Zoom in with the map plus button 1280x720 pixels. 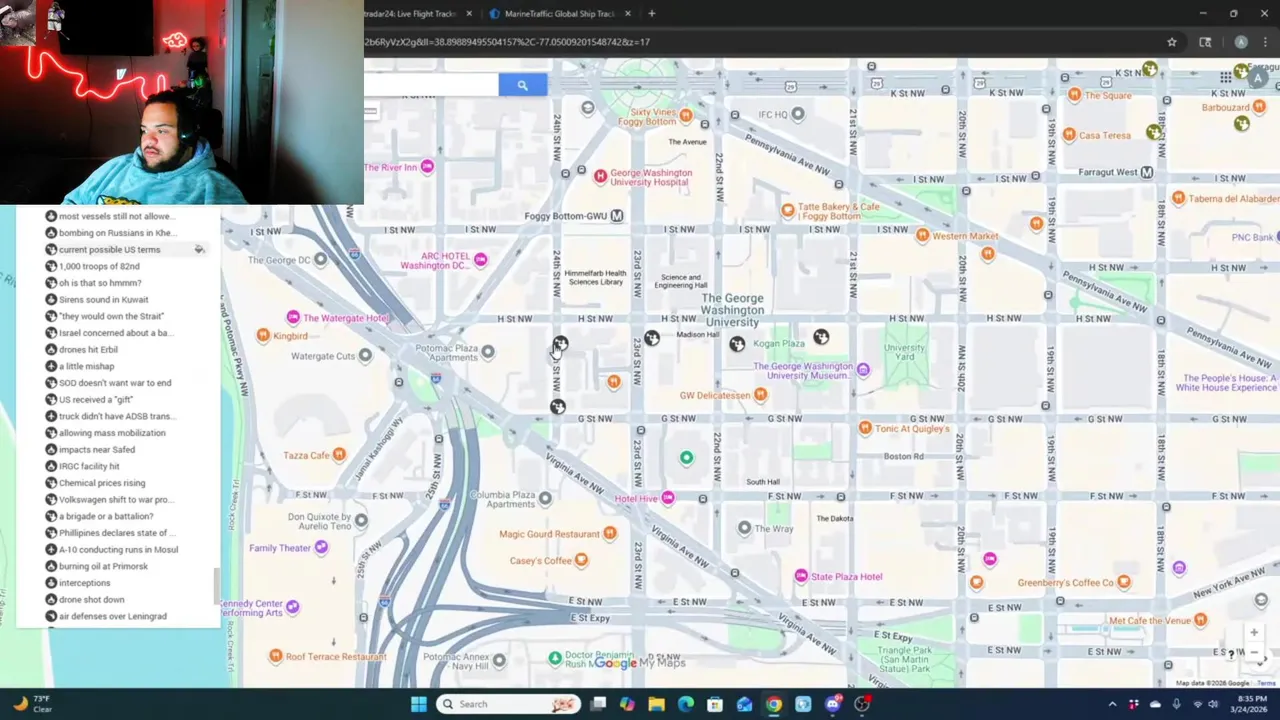point(1254,632)
